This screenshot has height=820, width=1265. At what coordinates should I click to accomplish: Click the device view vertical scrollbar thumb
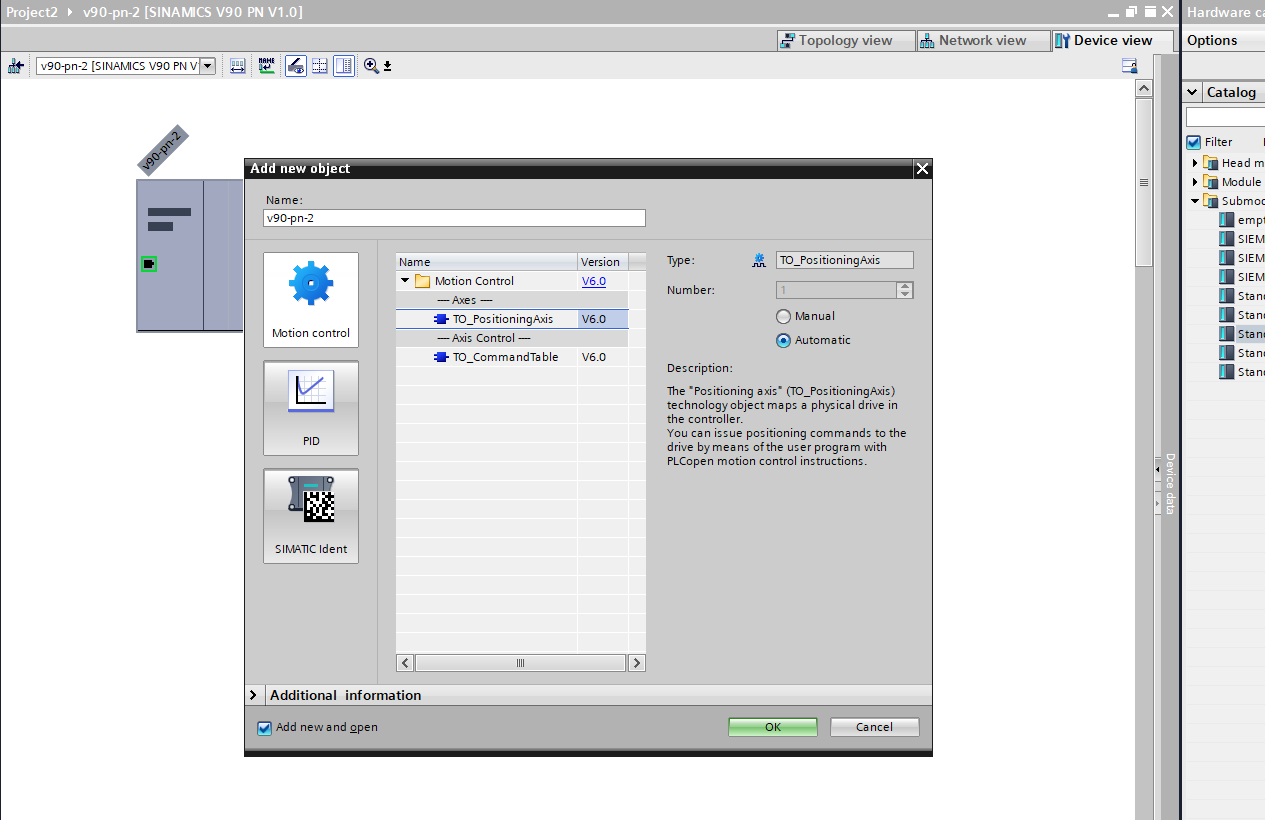coord(1144,183)
